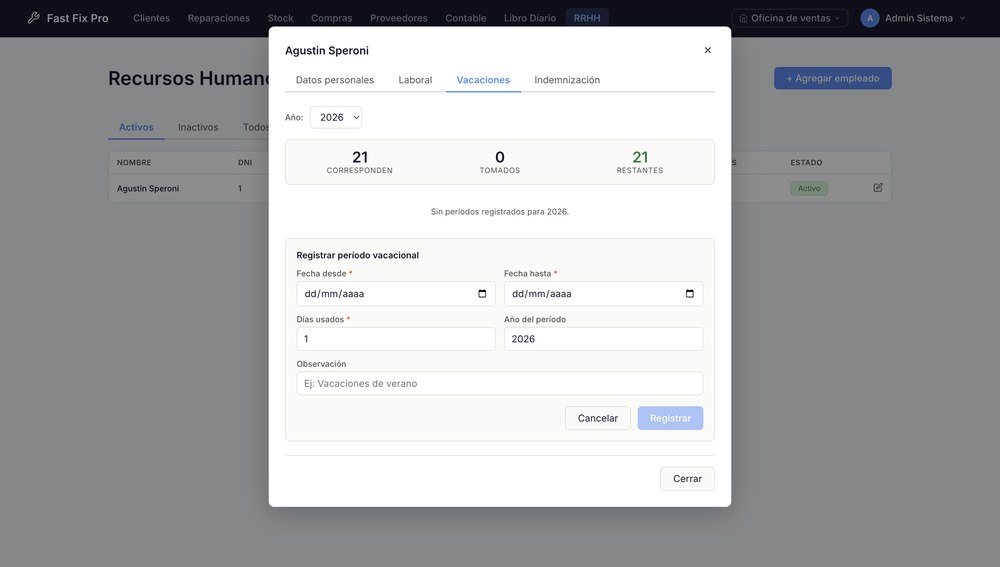
Task: Open the Laboral tab
Action: pyautogui.click(x=415, y=80)
